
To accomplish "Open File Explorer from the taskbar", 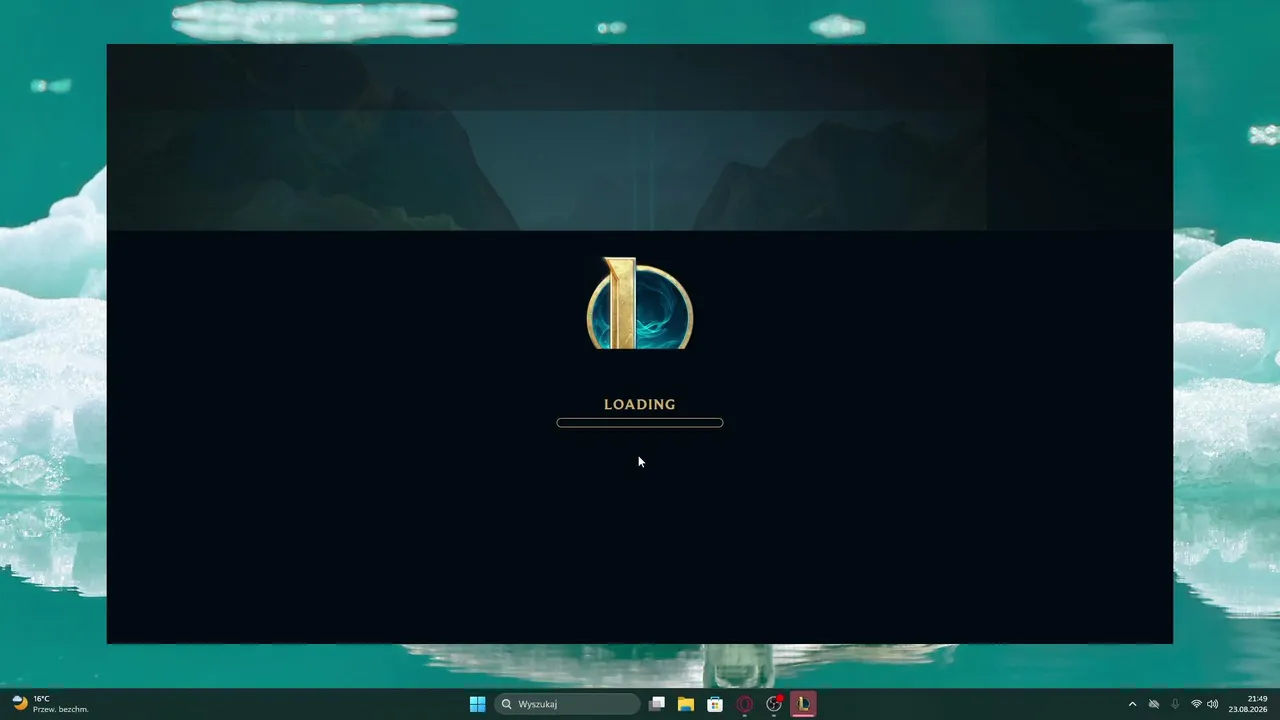I will pyautogui.click(x=686, y=704).
